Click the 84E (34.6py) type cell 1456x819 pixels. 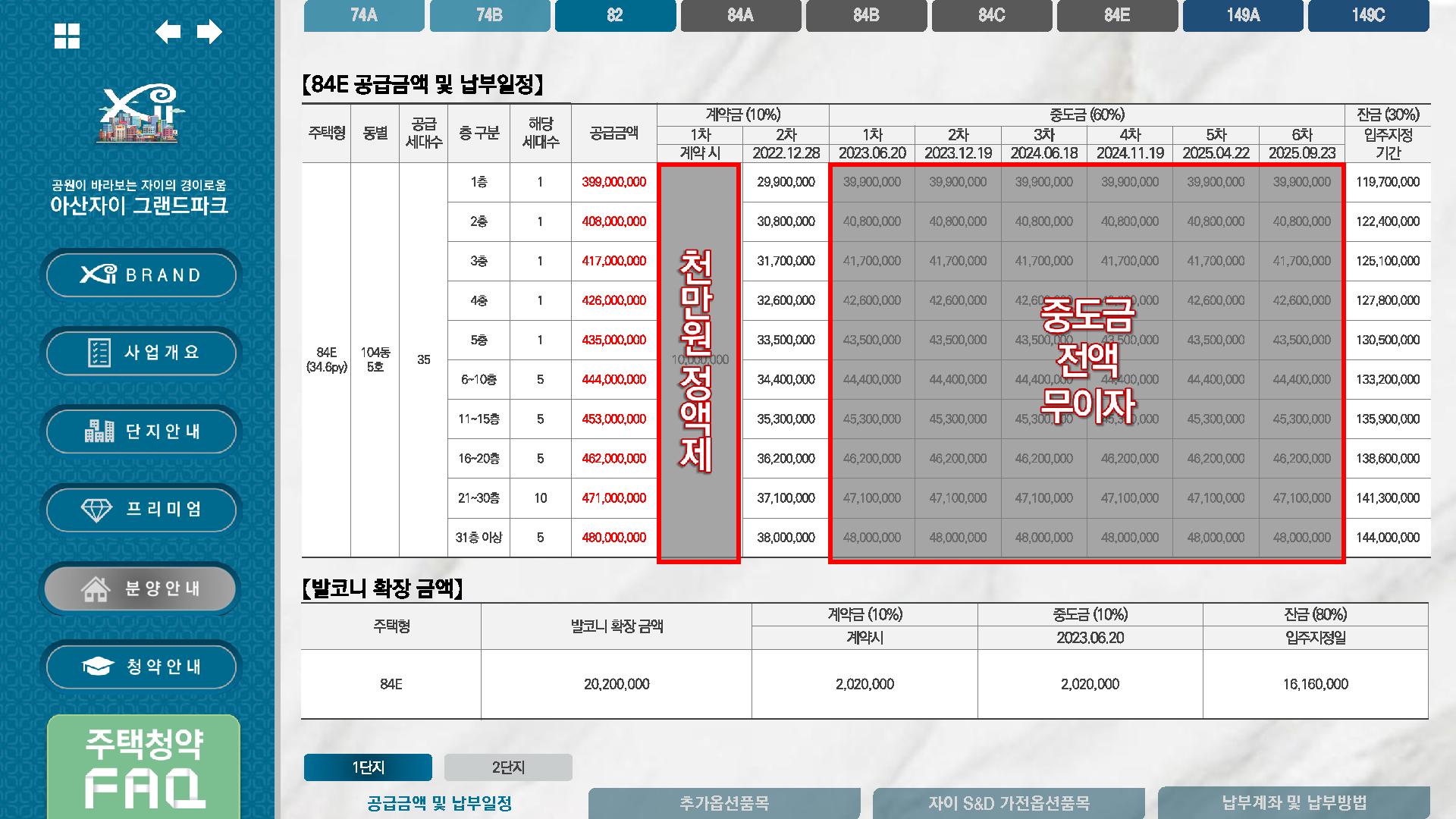coord(327,359)
